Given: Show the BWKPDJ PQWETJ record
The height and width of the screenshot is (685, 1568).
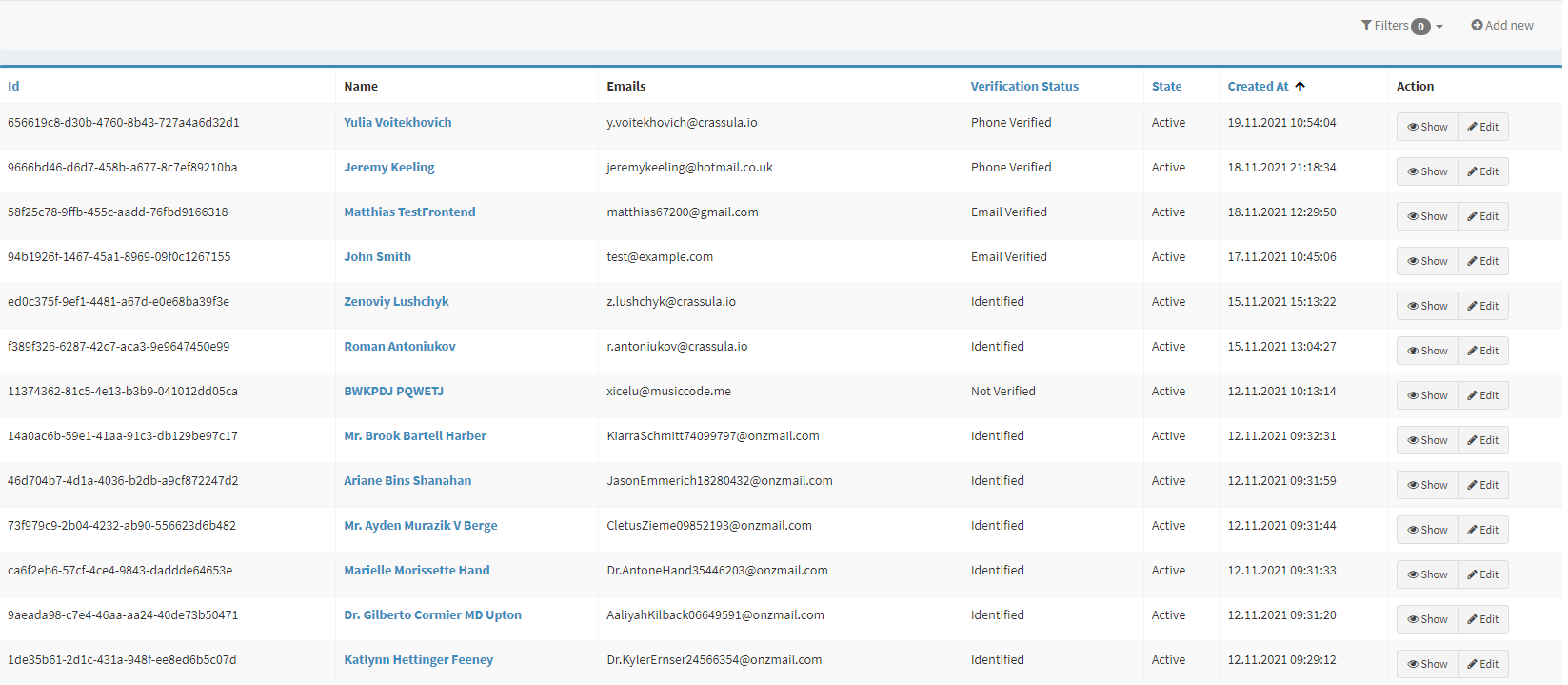Looking at the screenshot, I should [x=1427, y=395].
